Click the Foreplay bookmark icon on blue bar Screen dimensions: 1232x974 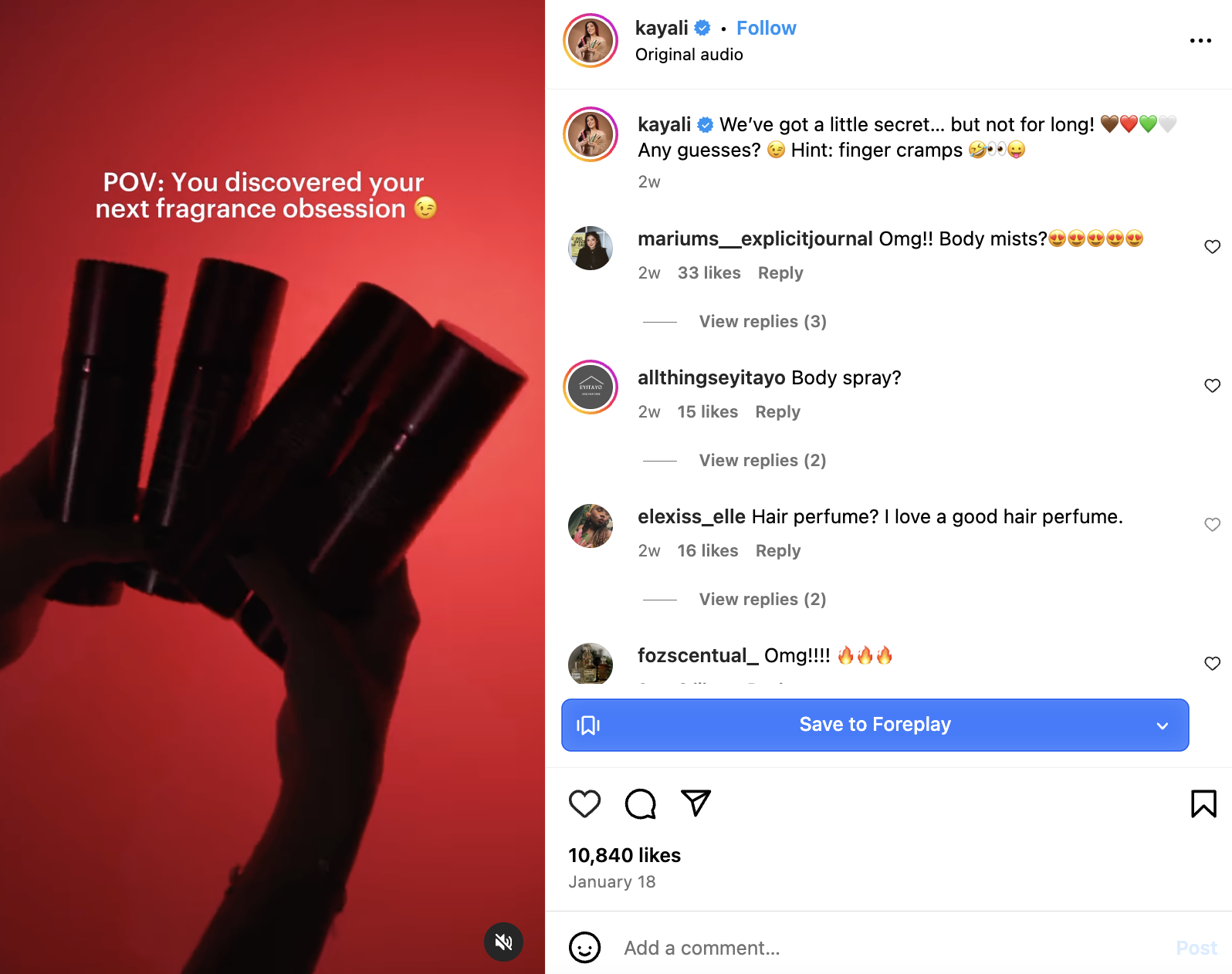coord(588,725)
